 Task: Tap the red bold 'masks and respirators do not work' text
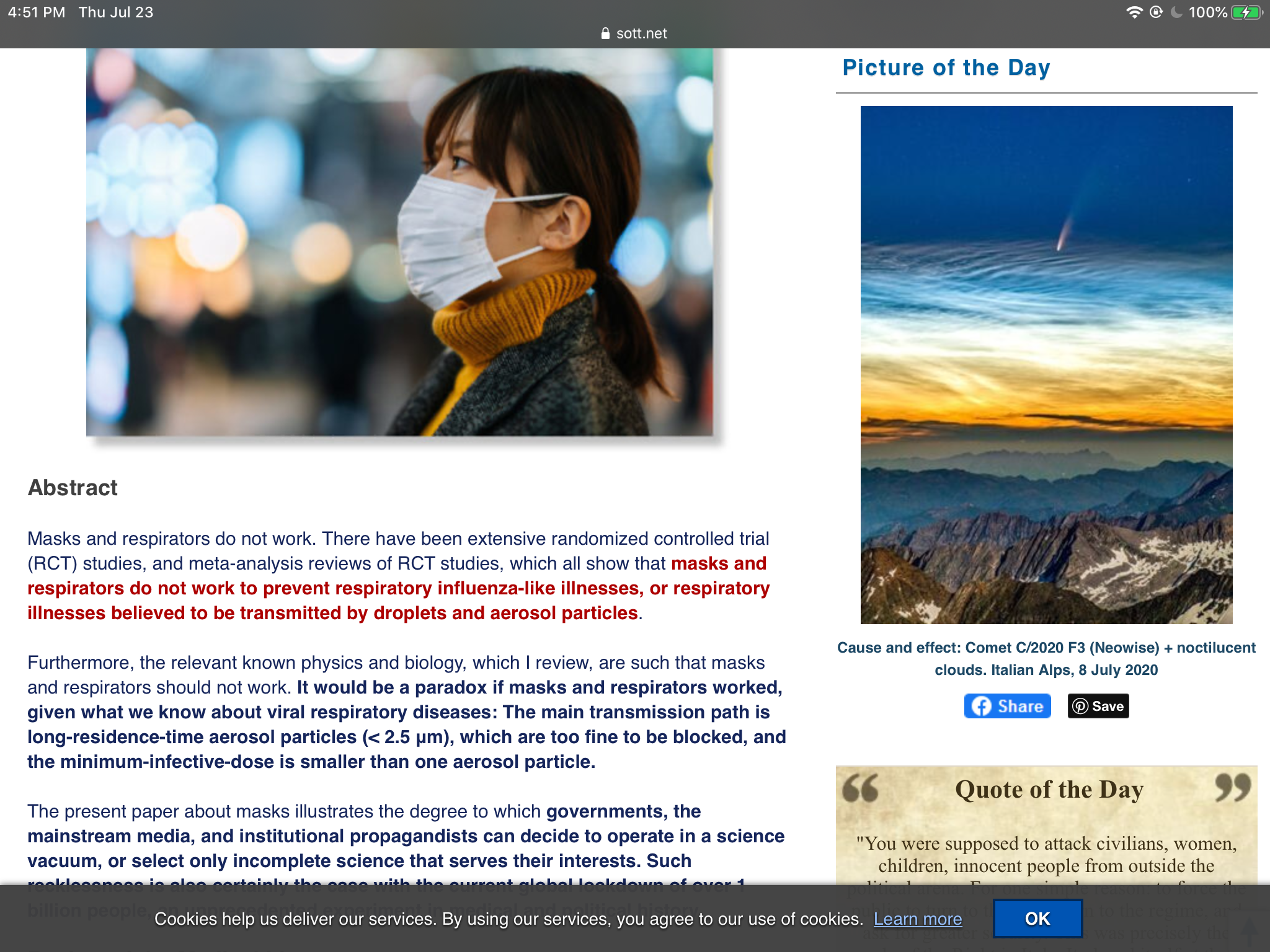pyautogui.click(x=398, y=588)
